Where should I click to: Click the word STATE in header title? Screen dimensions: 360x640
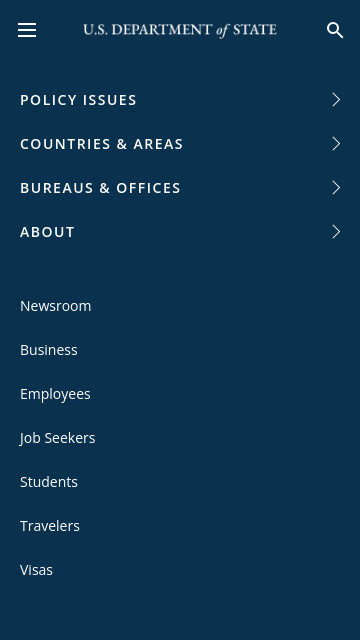pyautogui.click(x=255, y=30)
